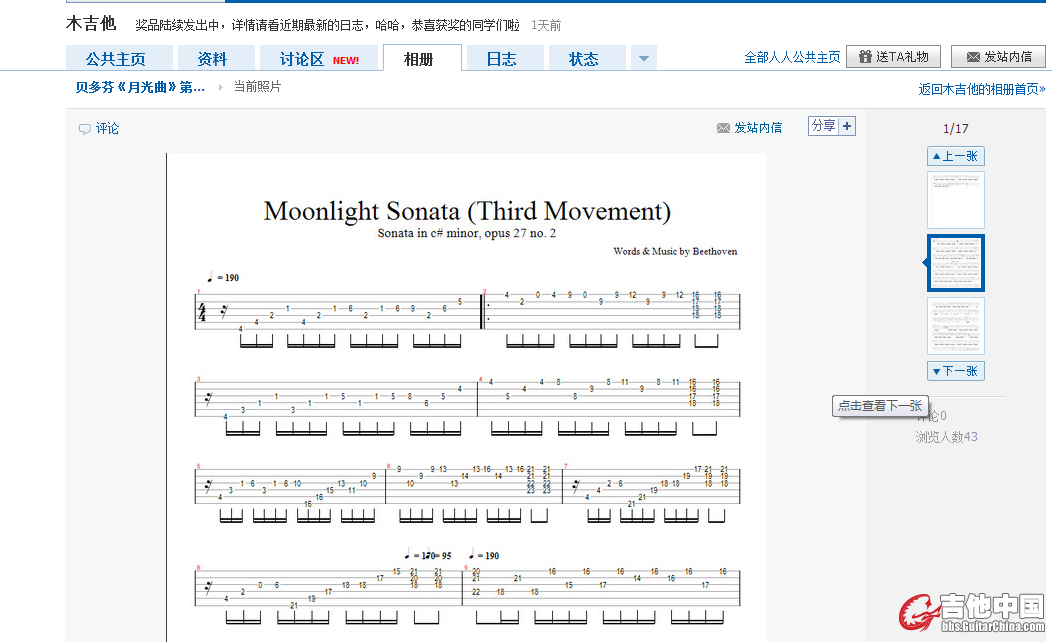Click the 浏览人数43 view count

946,437
